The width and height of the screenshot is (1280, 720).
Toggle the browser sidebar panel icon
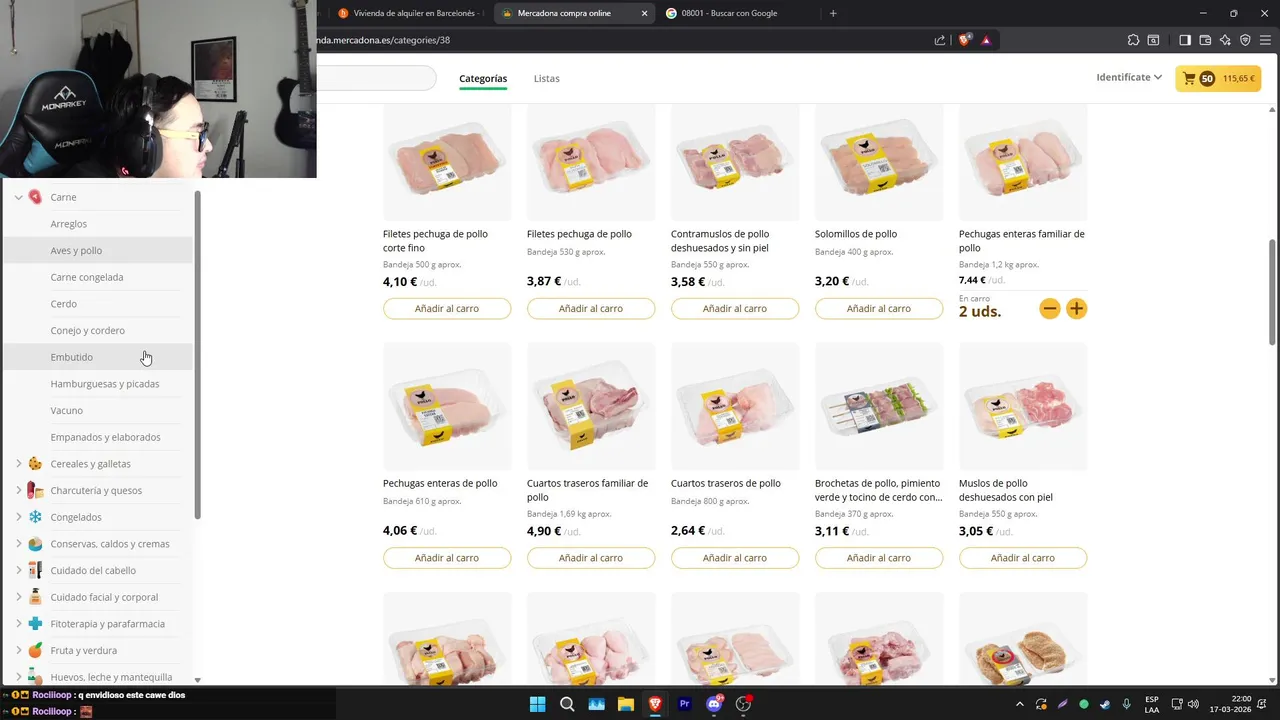click(1185, 40)
